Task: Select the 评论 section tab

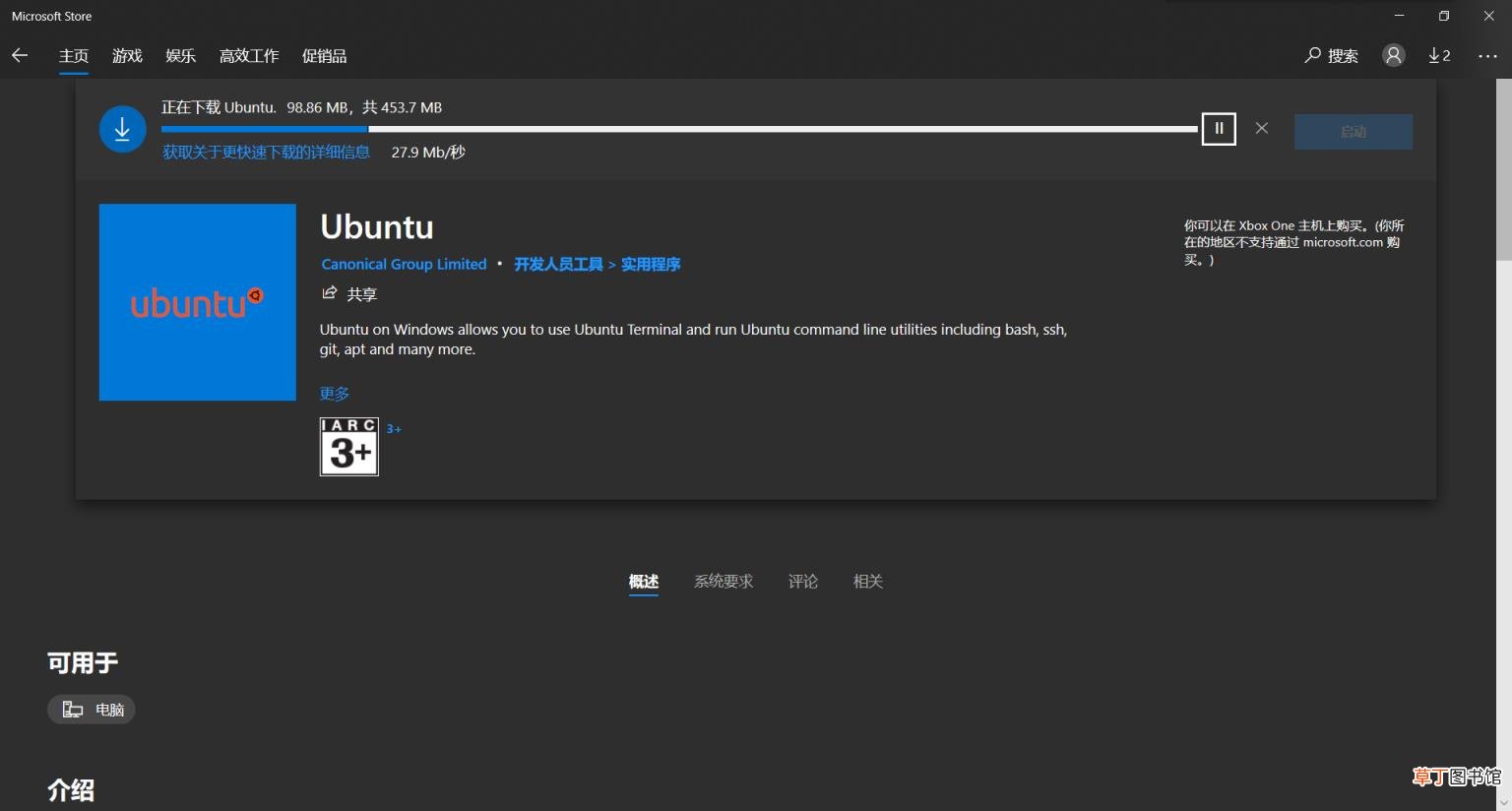Action: pyautogui.click(x=803, y=582)
